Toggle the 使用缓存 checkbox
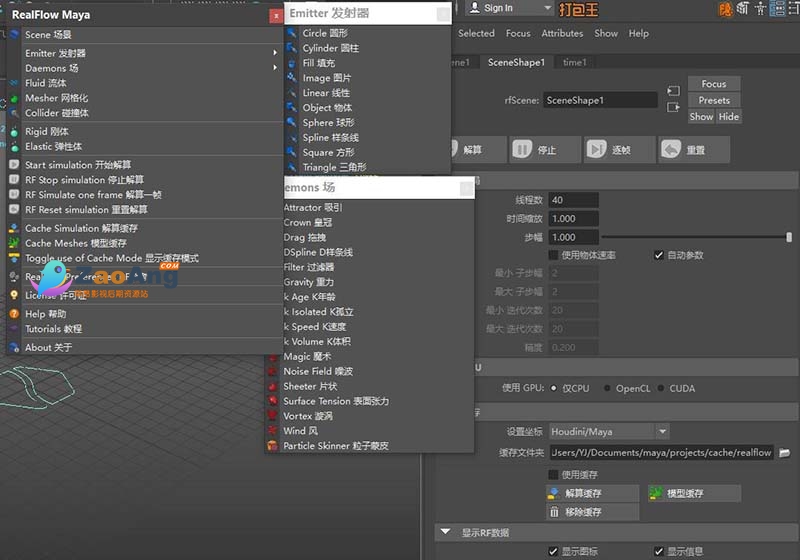 pos(553,475)
